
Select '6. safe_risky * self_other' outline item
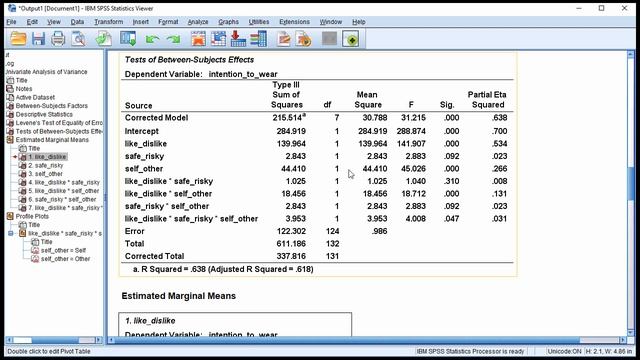coord(62,200)
